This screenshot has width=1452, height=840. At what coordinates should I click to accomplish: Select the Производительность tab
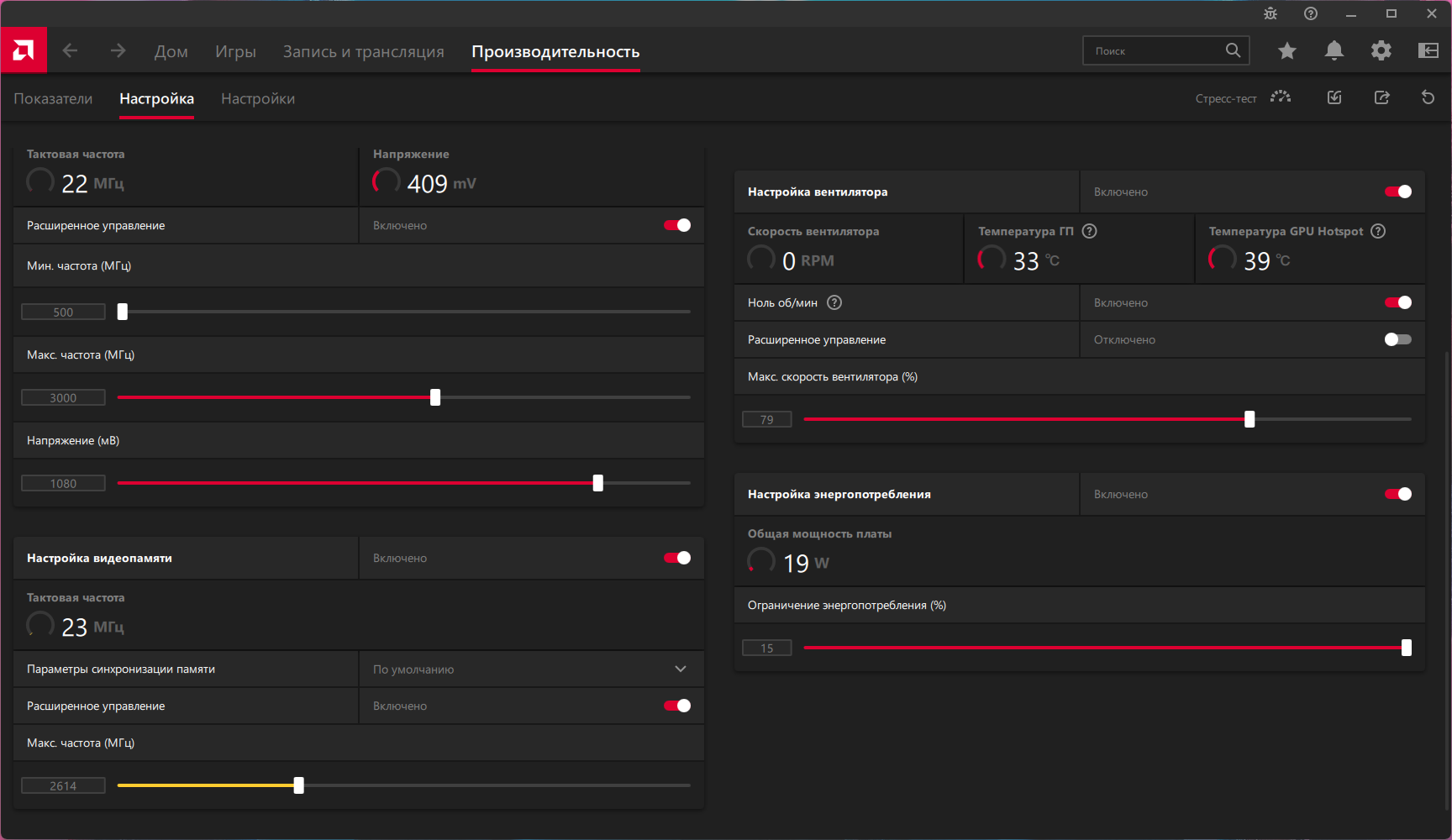555,51
